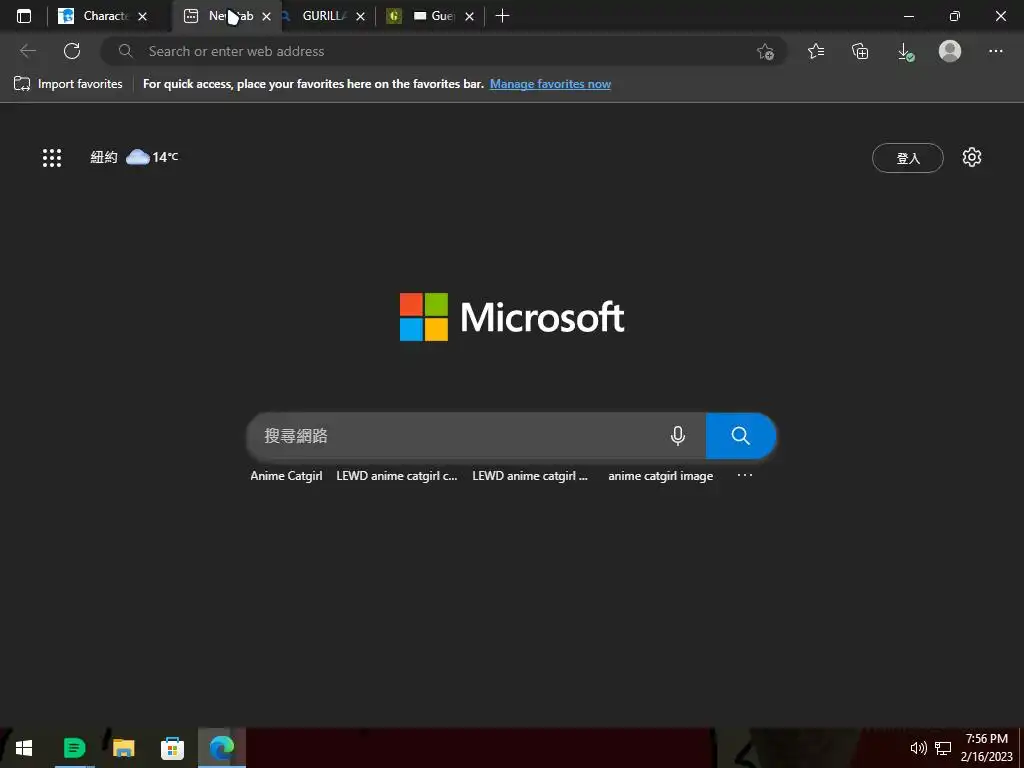Screen dimensions: 1024x768
Task: Click the Microsoft logo
Action: pos(512,317)
